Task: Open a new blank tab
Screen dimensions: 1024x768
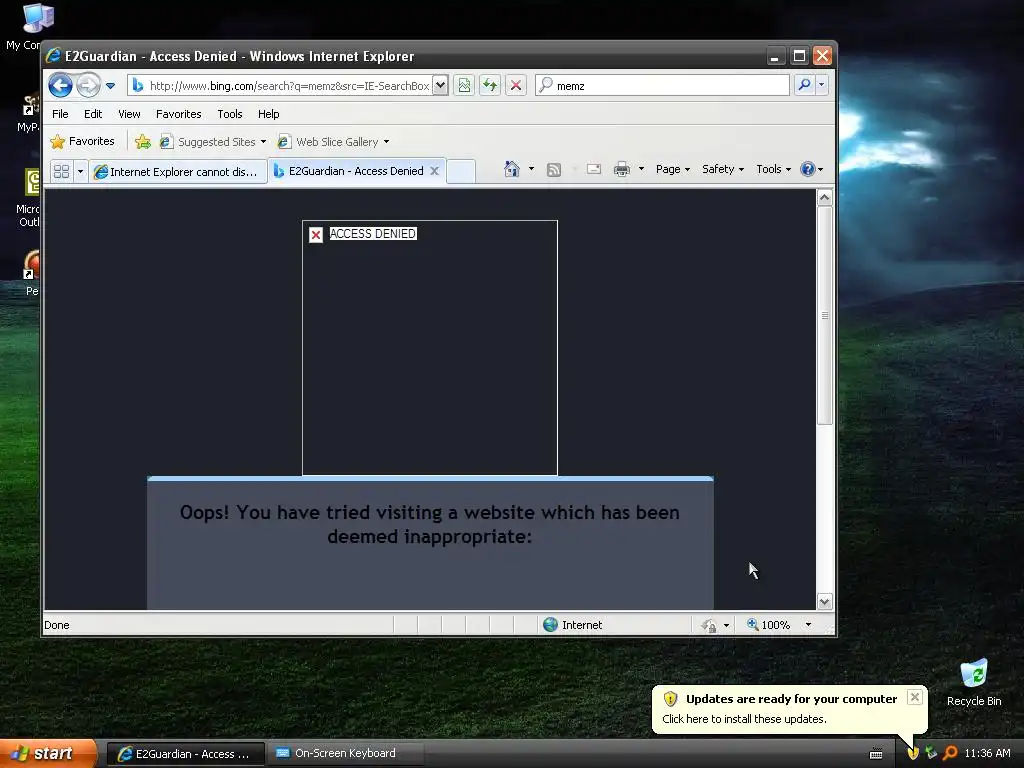Action: [x=461, y=171]
